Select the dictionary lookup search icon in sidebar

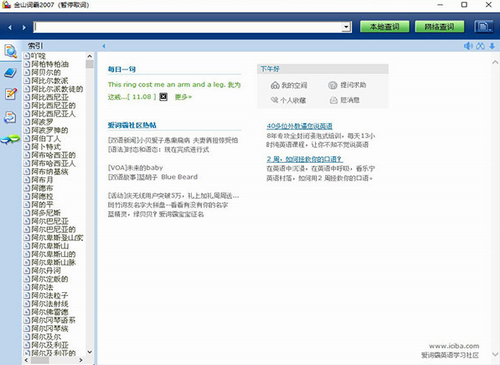click(10, 51)
